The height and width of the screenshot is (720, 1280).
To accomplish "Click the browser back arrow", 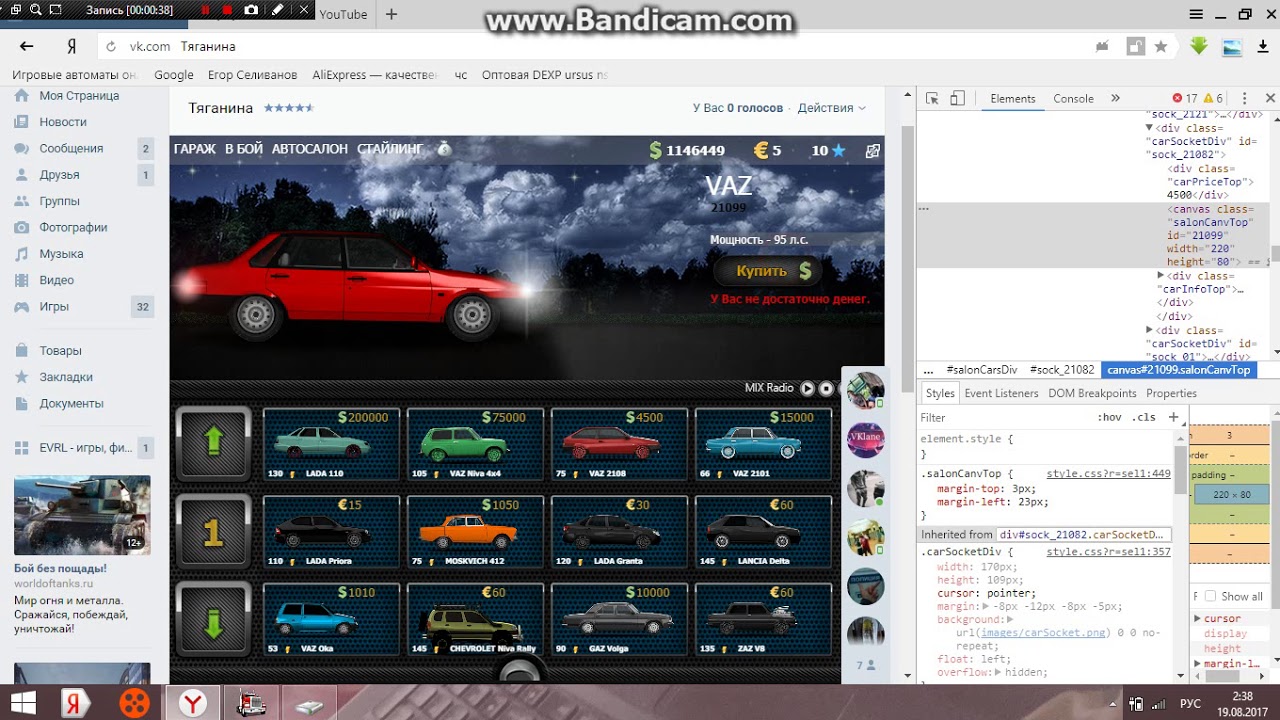I will [x=27, y=46].
